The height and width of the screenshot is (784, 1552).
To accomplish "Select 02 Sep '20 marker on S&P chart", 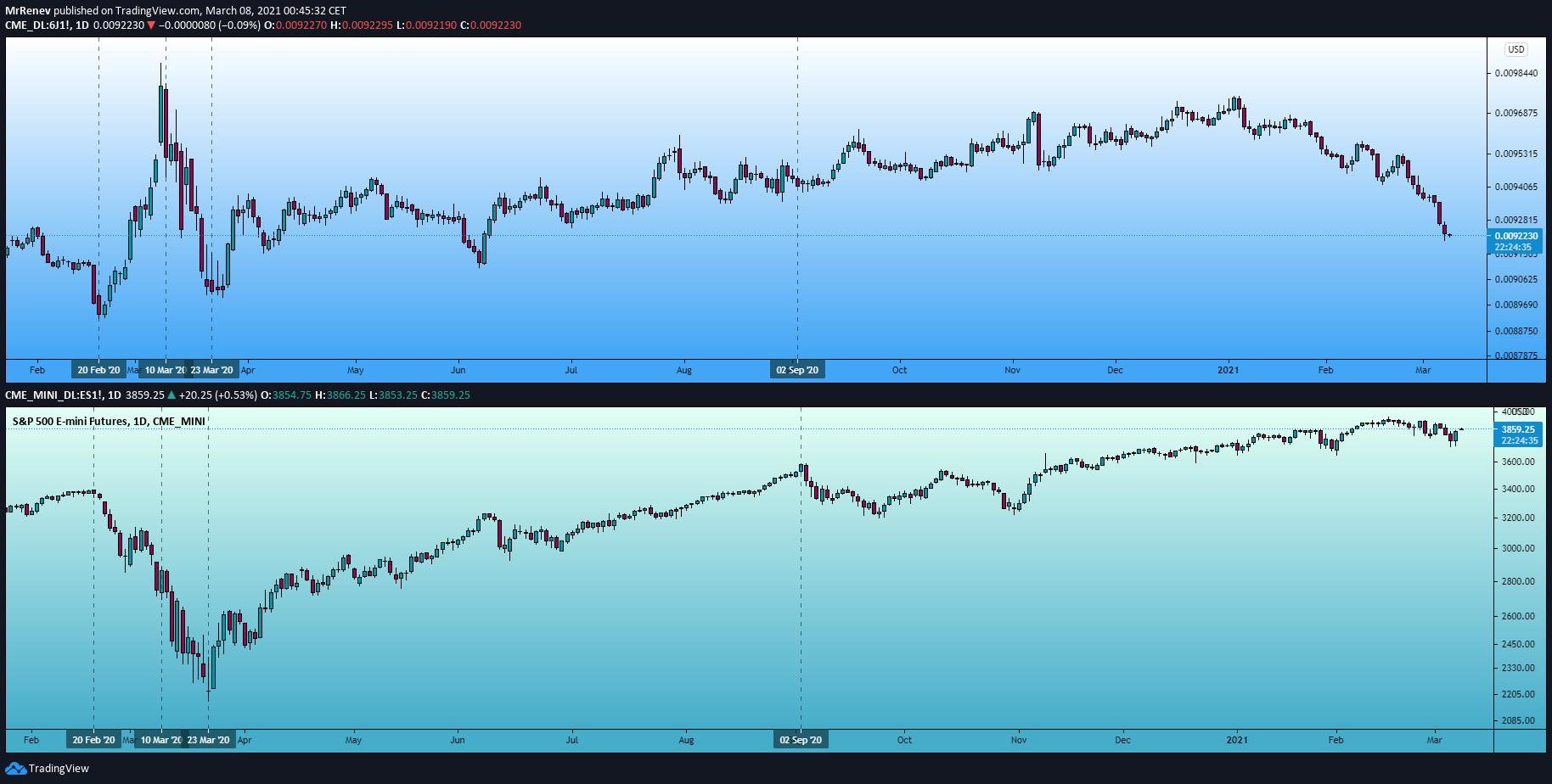I will 801,740.
